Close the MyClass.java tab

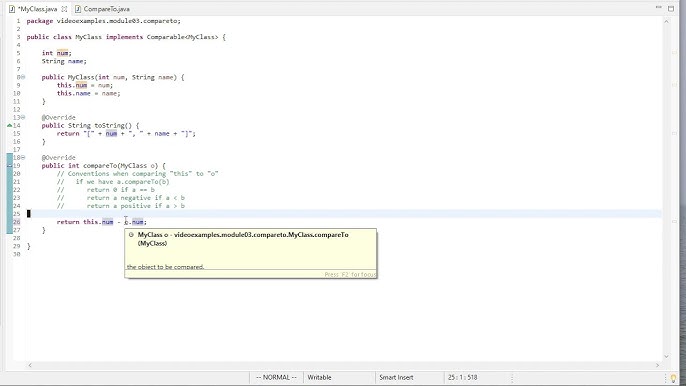(x=64, y=9)
